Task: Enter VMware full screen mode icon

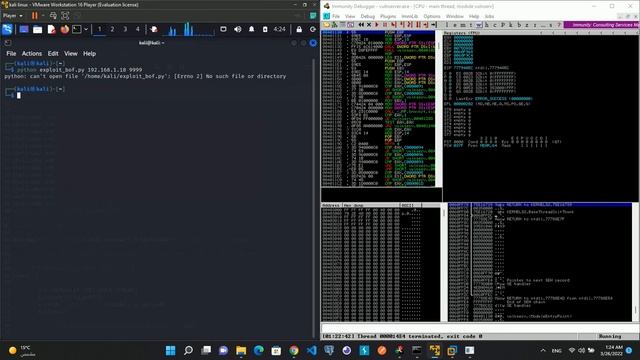Action: point(65,16)
